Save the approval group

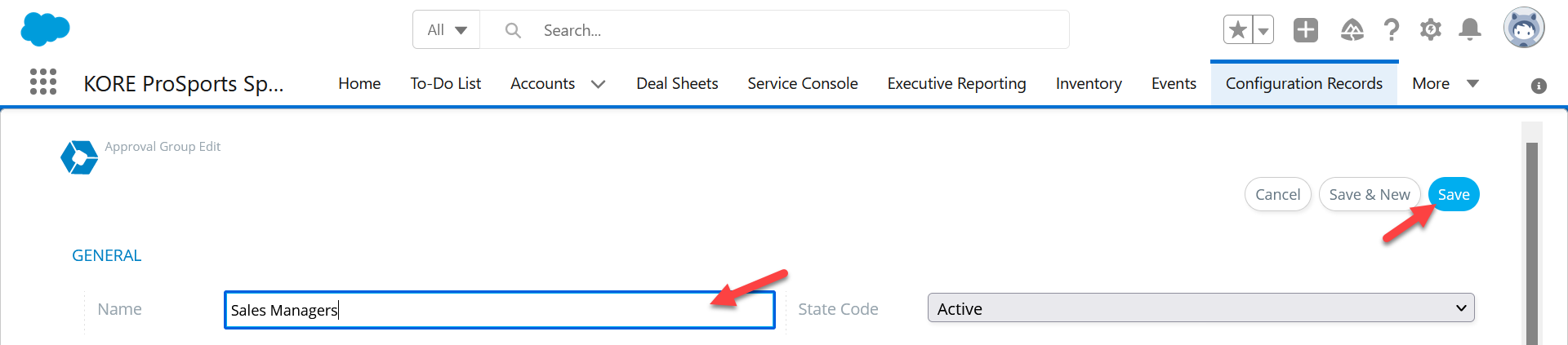point(1454,194)
